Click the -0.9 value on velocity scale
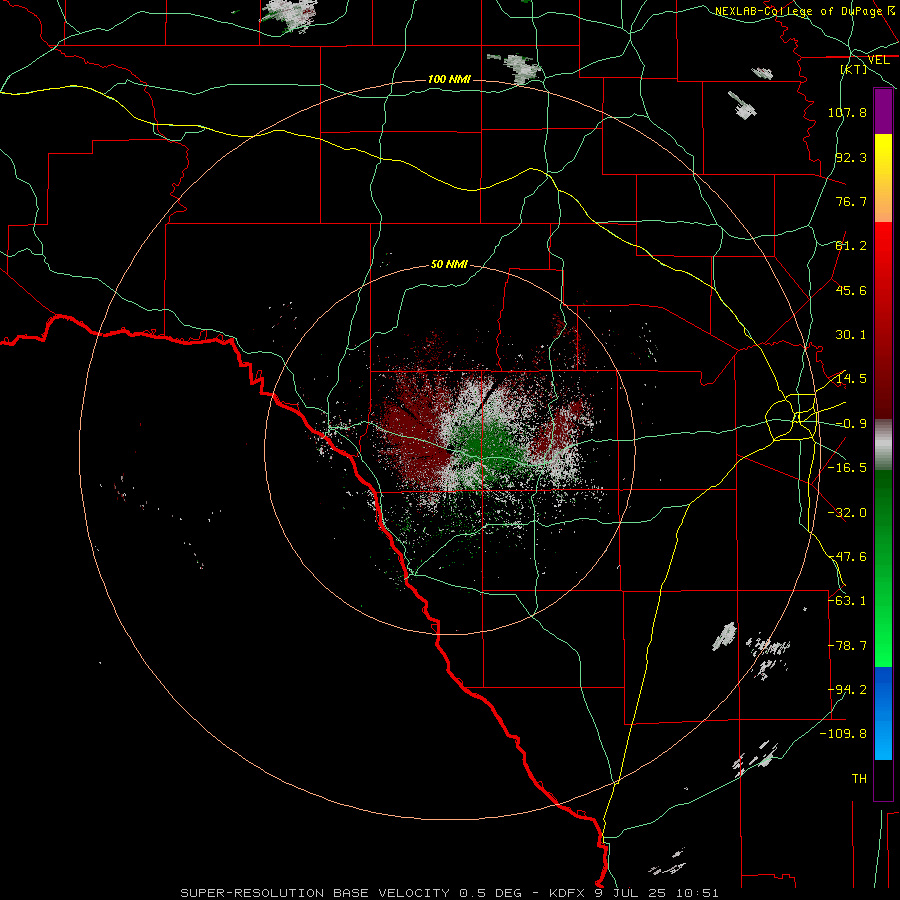Screen dimensions: 900x900 click(851, 424)
